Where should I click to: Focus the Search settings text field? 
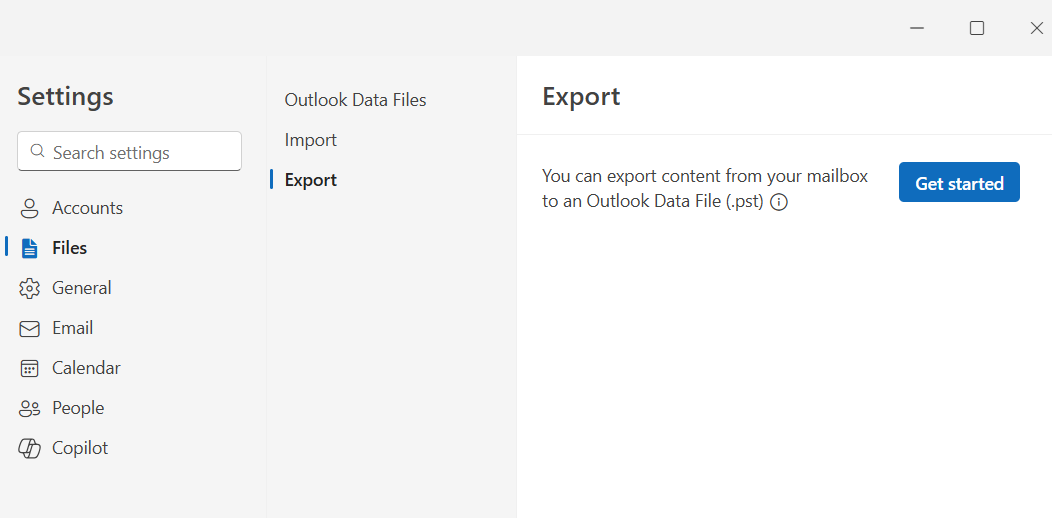click(x=140, y=152)
